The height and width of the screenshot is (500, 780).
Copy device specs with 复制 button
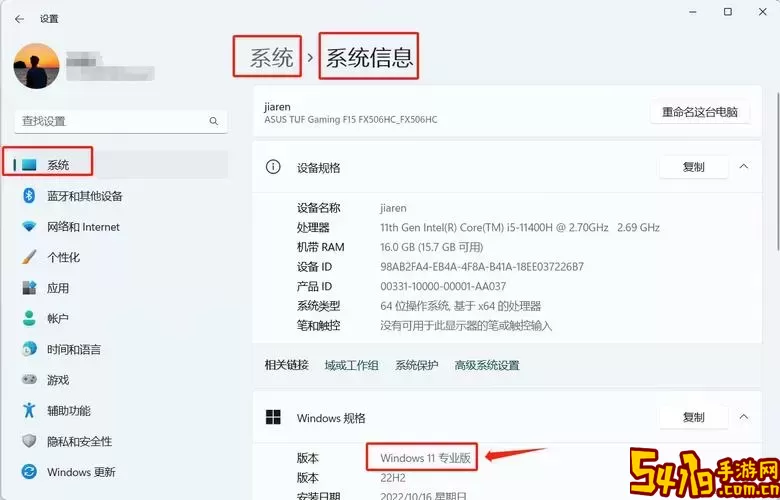pyautogui.click(x=693, y=167)
